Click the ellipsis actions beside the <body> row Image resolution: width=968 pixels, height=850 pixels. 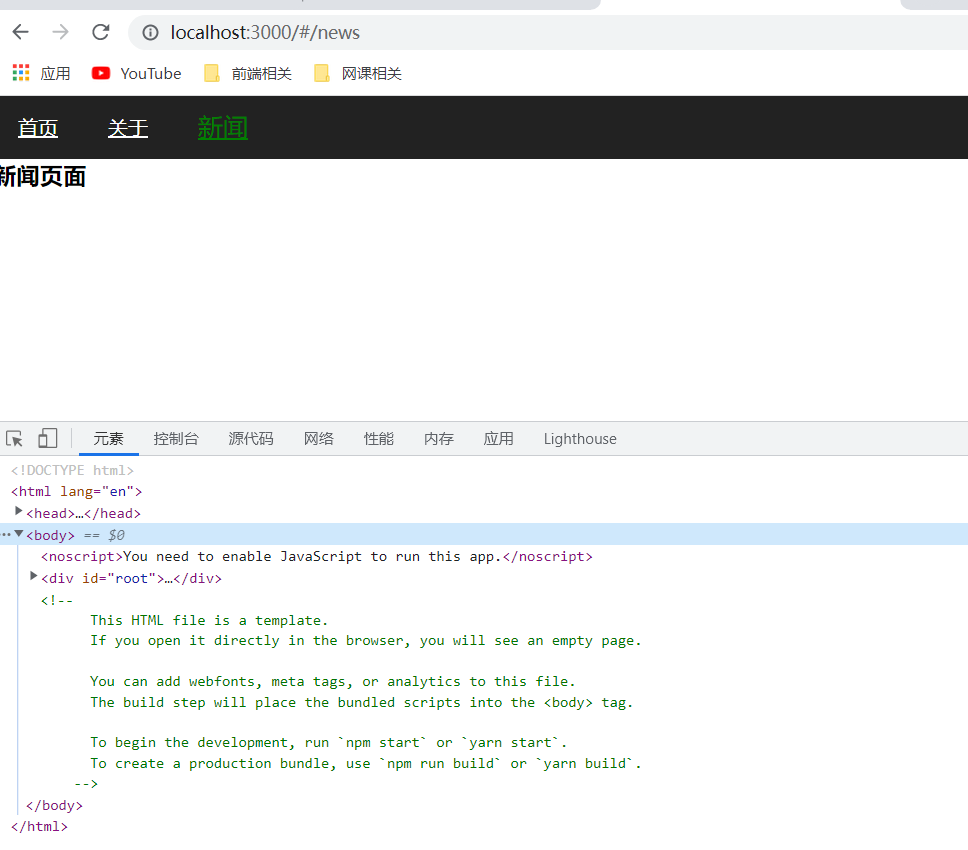pyautogui.click(x=6, y=535)
